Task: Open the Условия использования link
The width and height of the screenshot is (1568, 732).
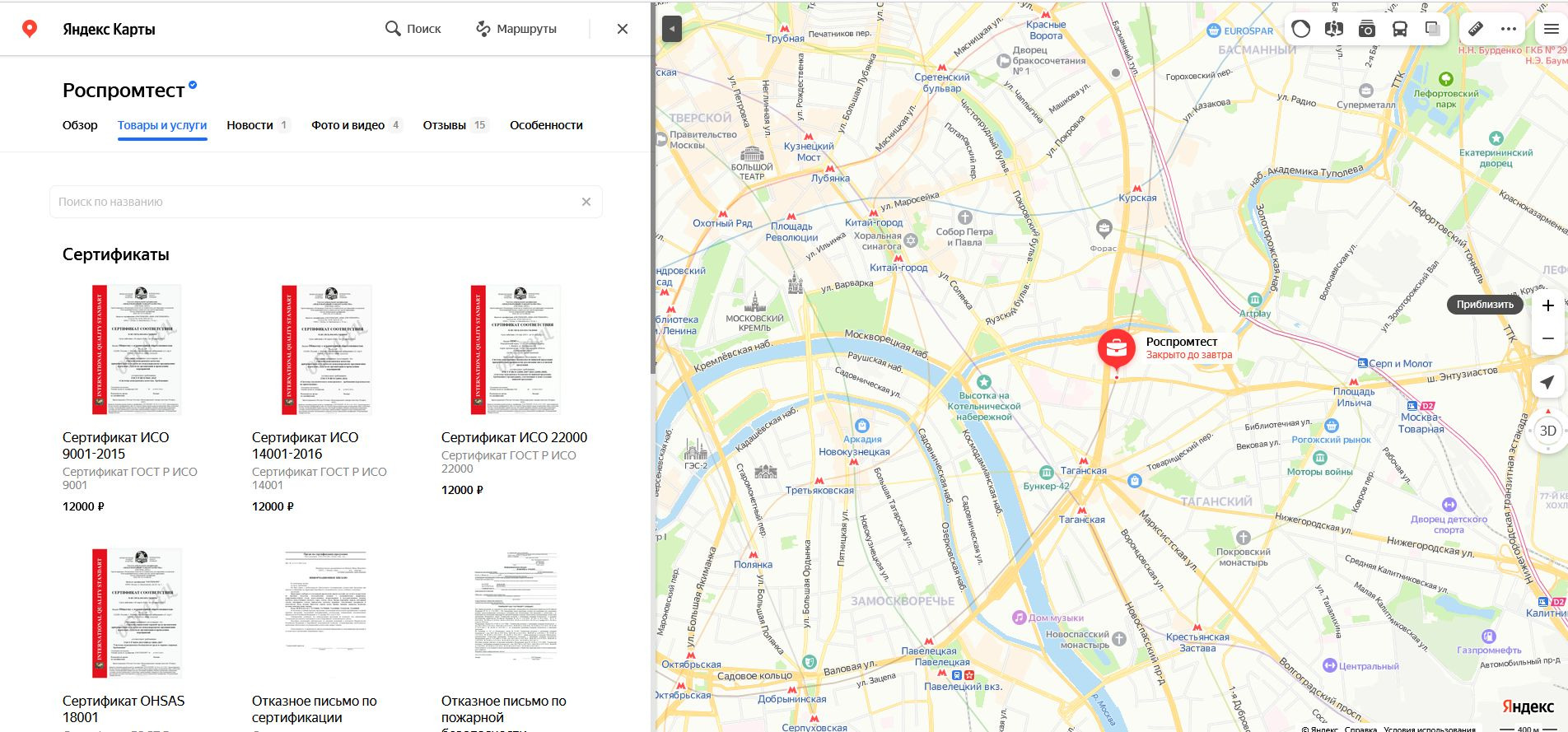Action: coord(1430,729)
